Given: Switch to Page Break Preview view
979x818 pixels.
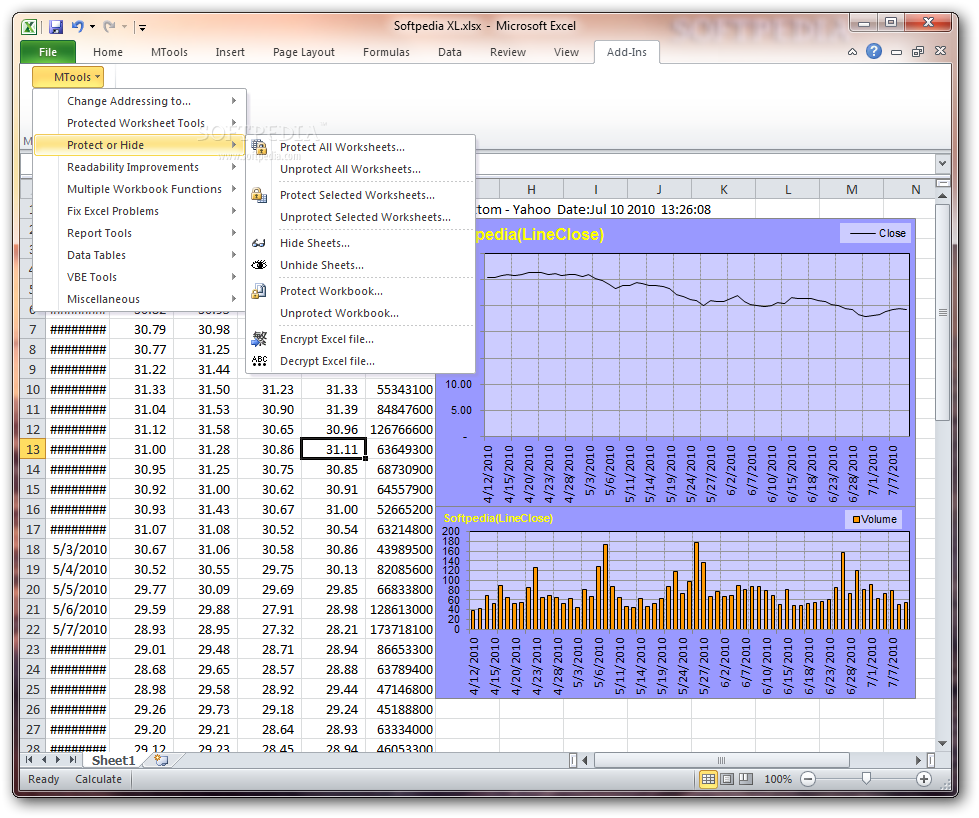Looking at the screenshot, I should (746, 779).
